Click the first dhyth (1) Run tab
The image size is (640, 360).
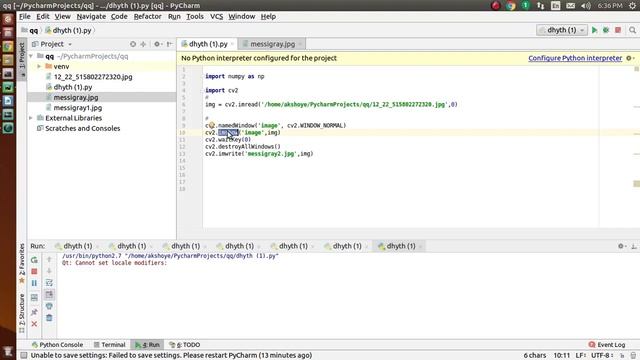tap(78, 246)
